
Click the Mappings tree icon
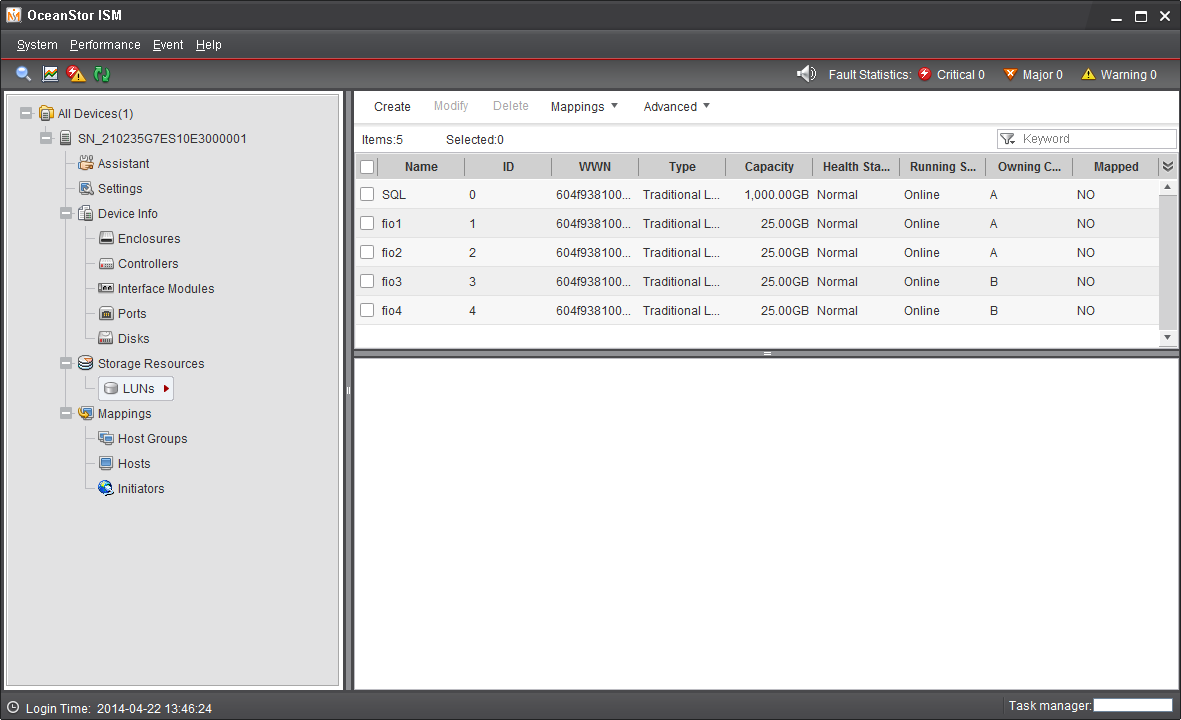[x=86, y=413]
